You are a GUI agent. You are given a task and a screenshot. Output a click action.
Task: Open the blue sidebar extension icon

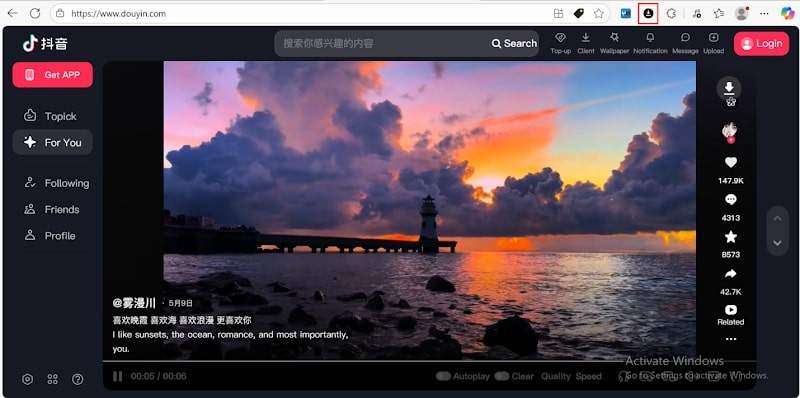click(626, 14)
